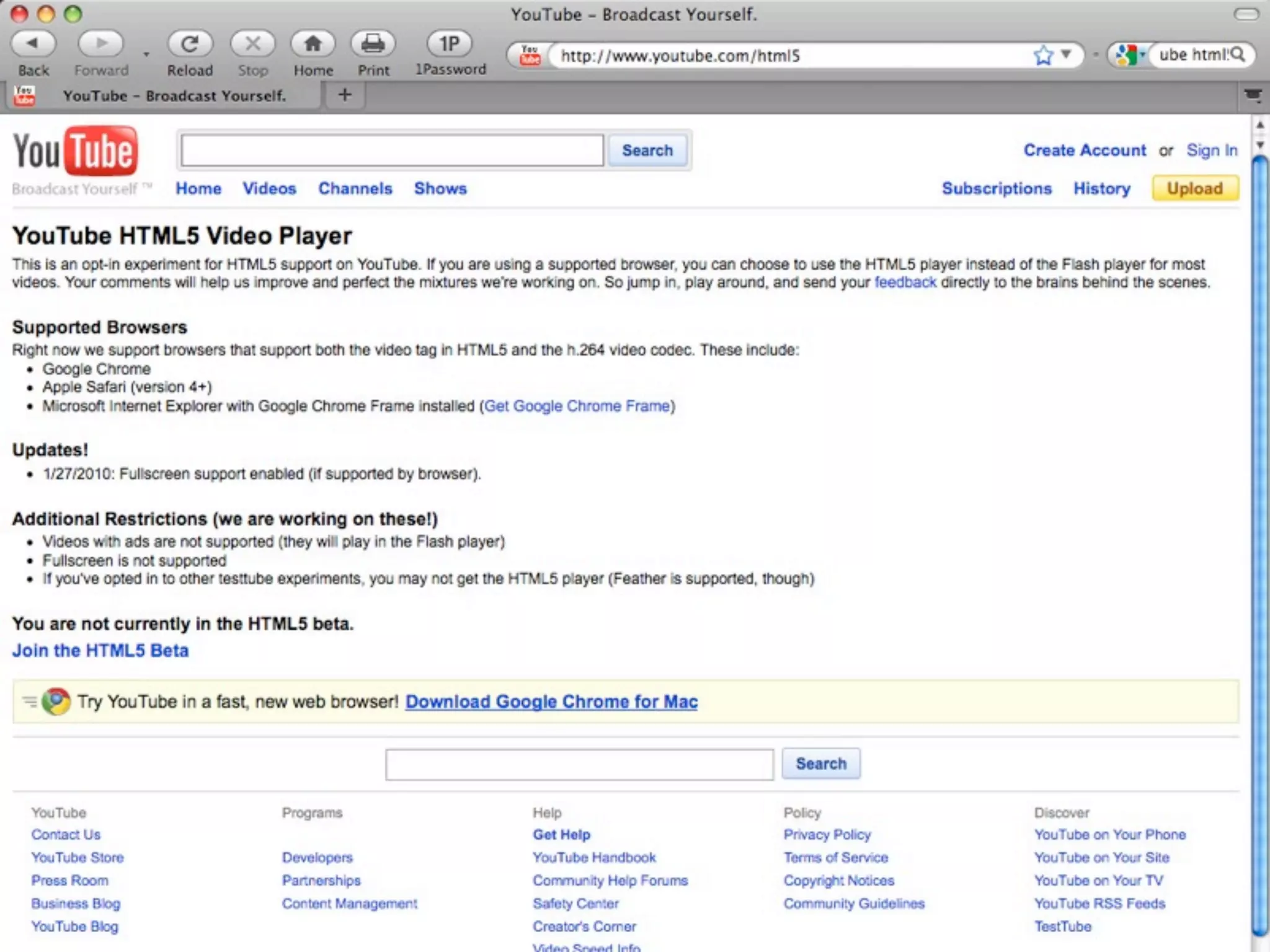
Task: Bookmark page with the star icon
Action: (x=1044, y=55)
